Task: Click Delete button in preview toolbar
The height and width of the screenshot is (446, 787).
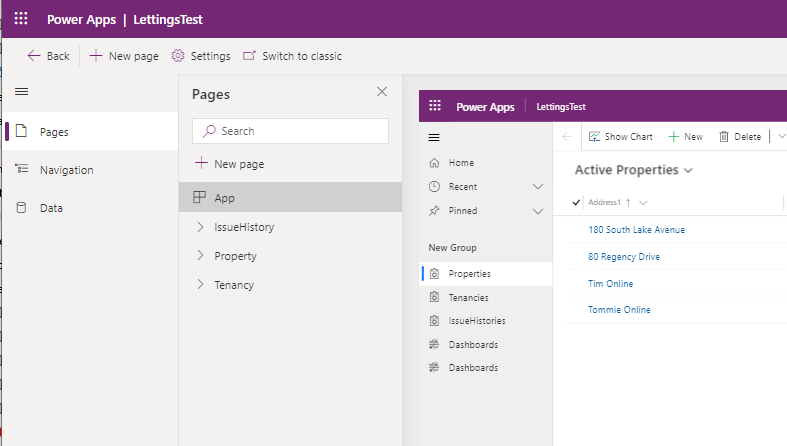Action: pos(740,136)
